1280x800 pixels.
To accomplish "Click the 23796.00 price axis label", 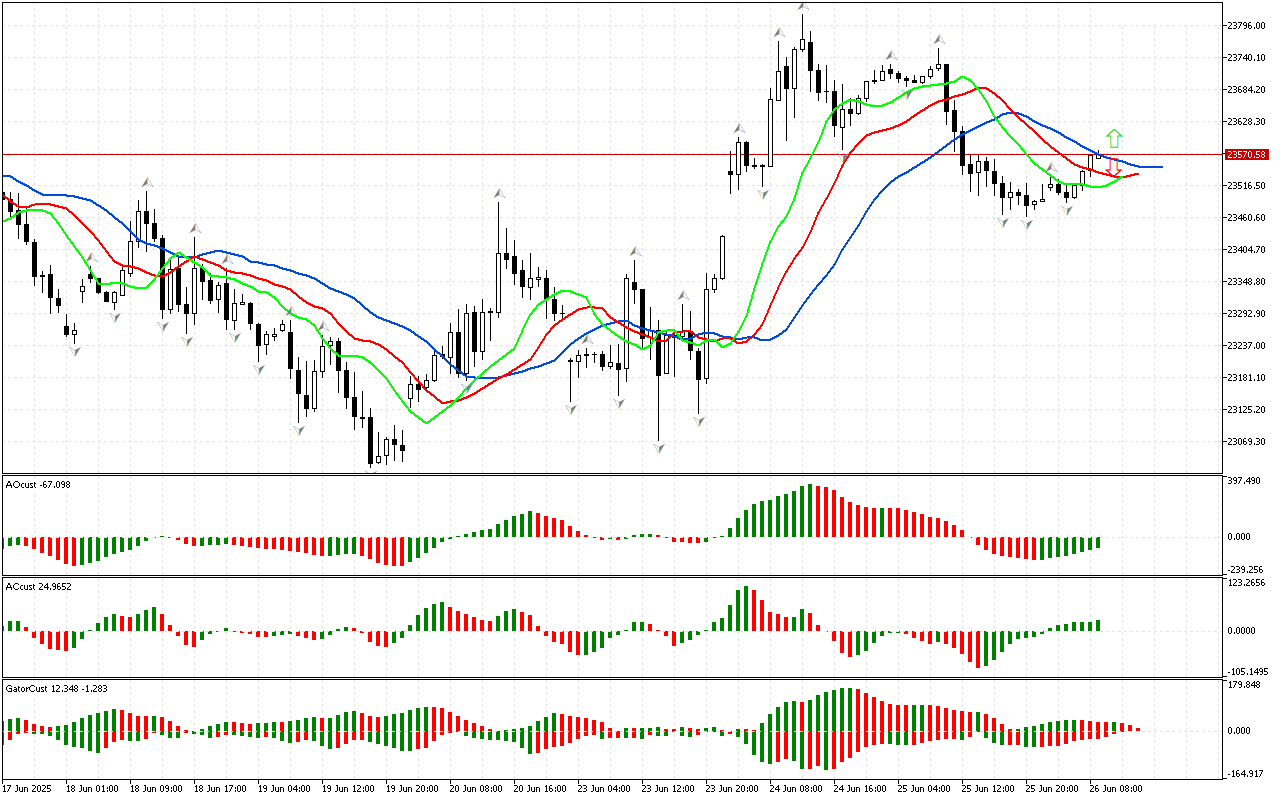I will coord(1246,25).
